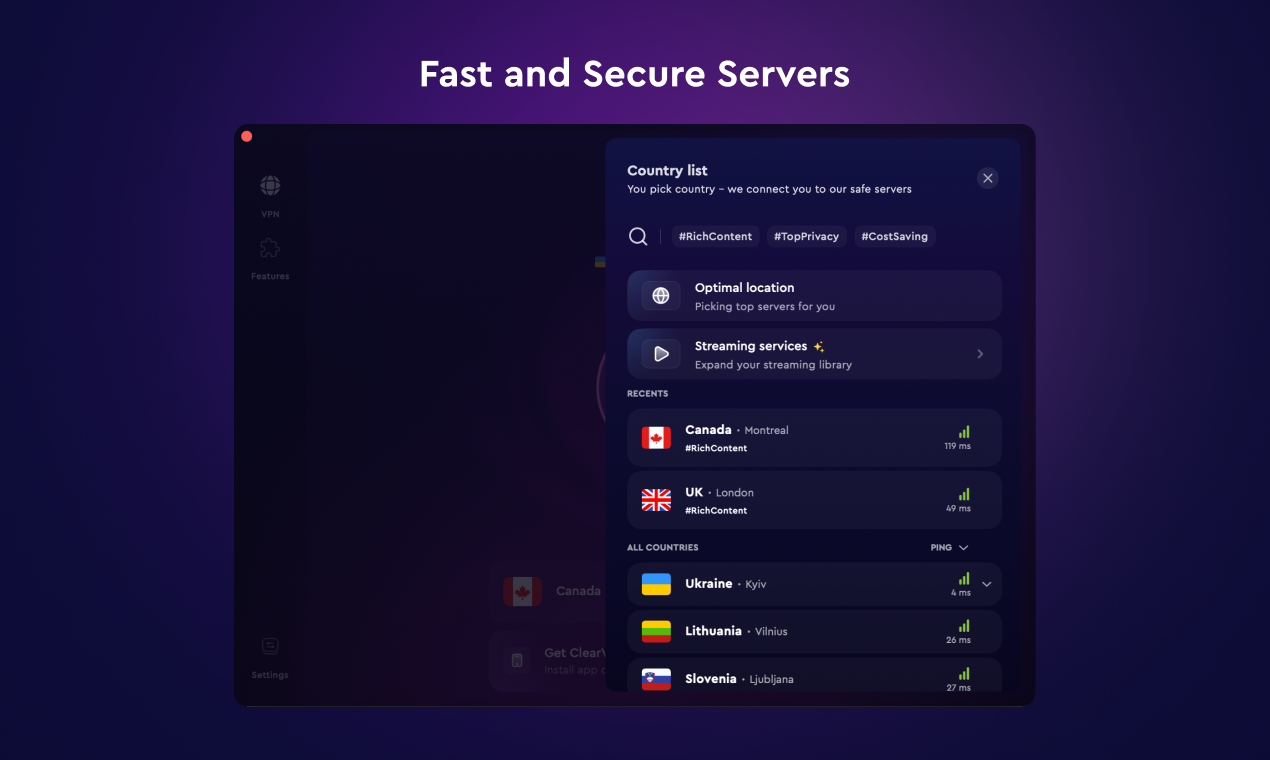
Task: Click the 119 ms signal indicator for Canada
Action: point(958,438)
